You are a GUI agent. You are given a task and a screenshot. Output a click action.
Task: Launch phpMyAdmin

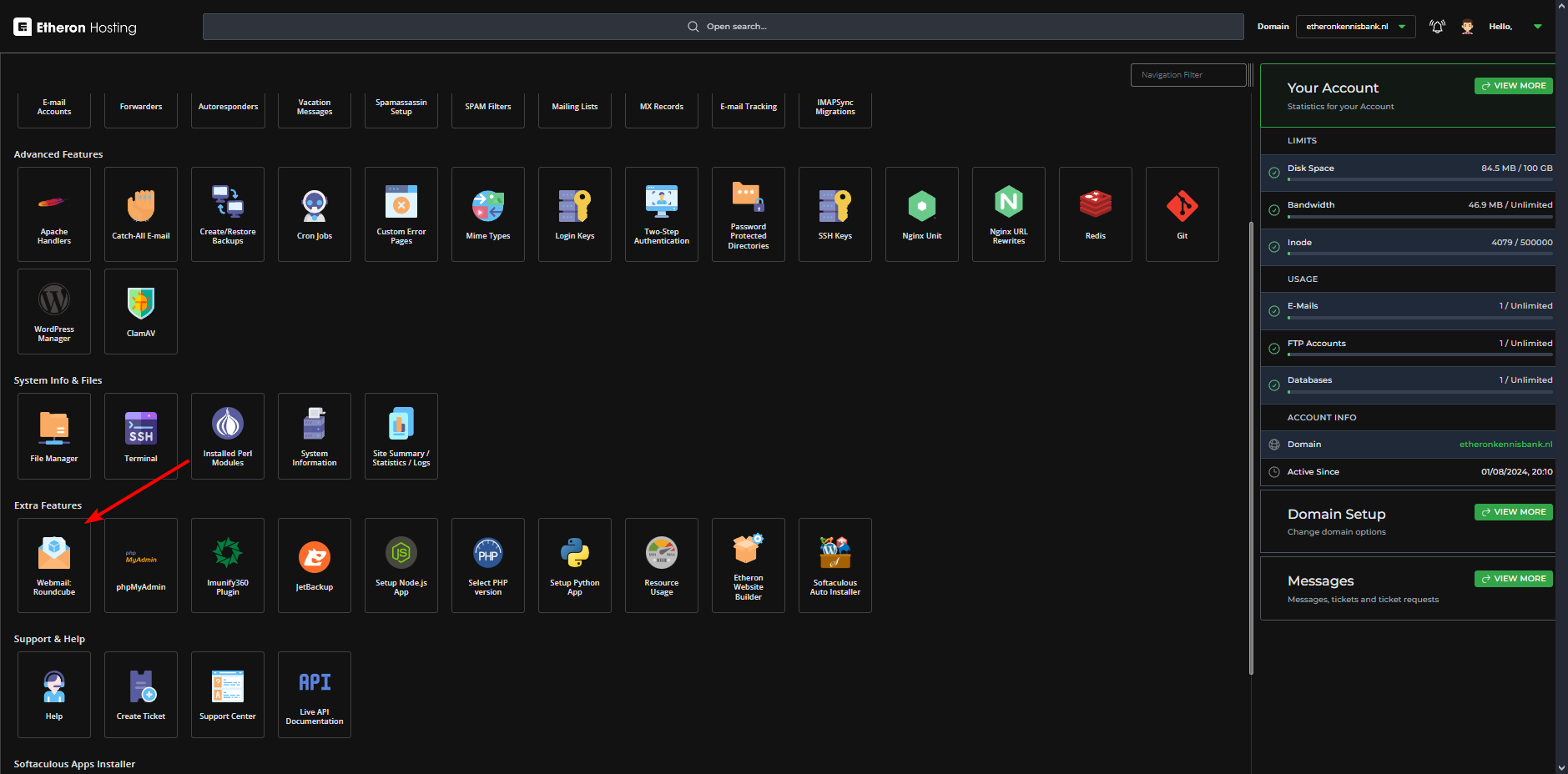(141, 565)
